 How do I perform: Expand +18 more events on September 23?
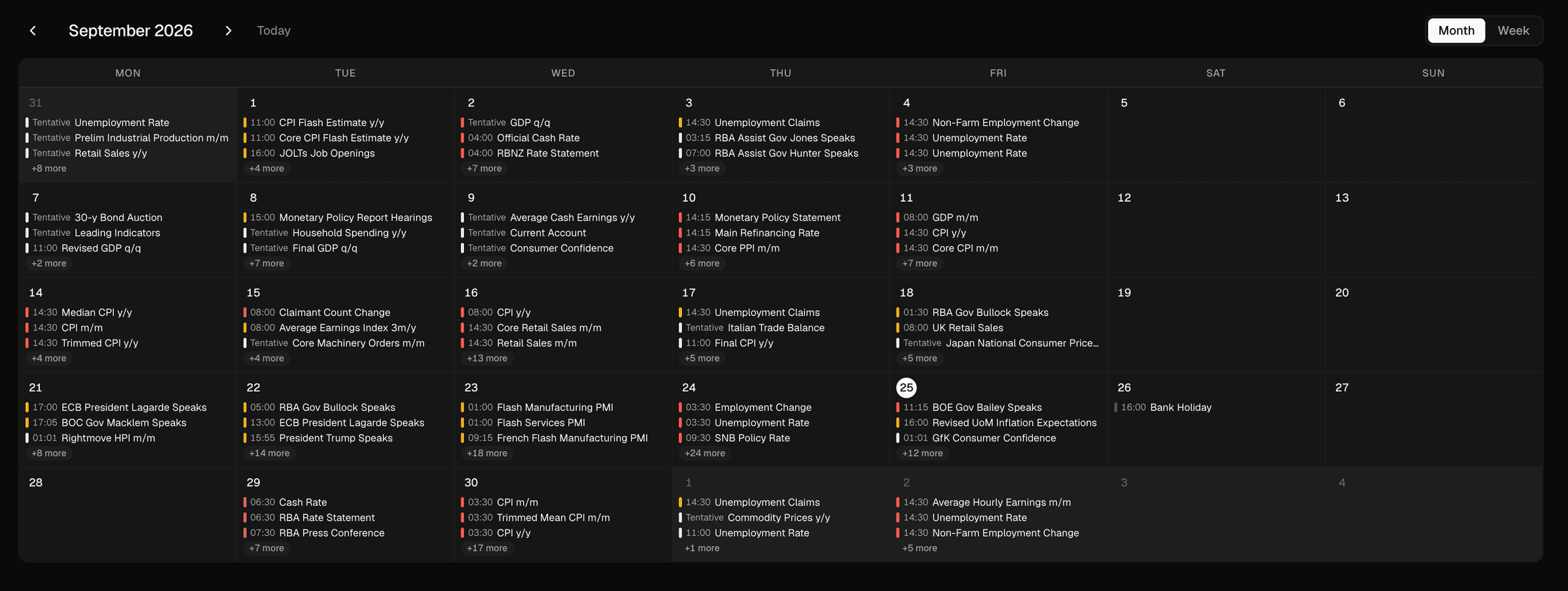point(487,453)
